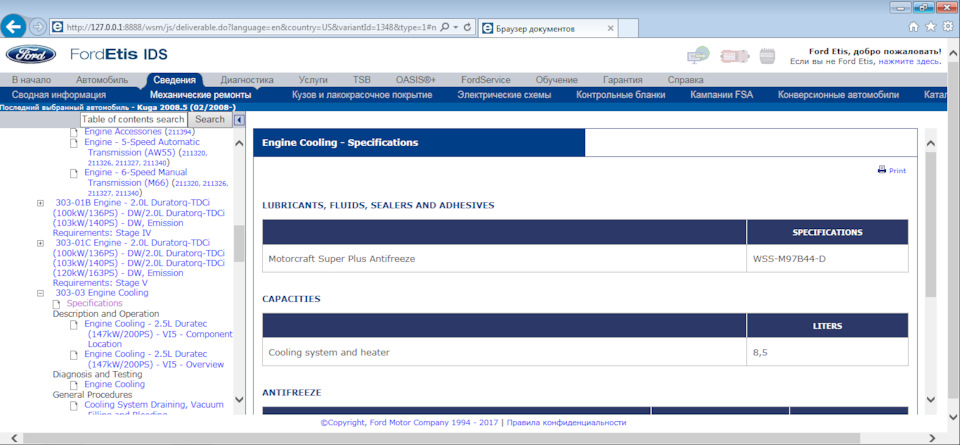The width and height of the screenshot is (960, 445).
Task: Open Правила конфиденциальности link
Action: pyautogui.click(x=566, y=422)
